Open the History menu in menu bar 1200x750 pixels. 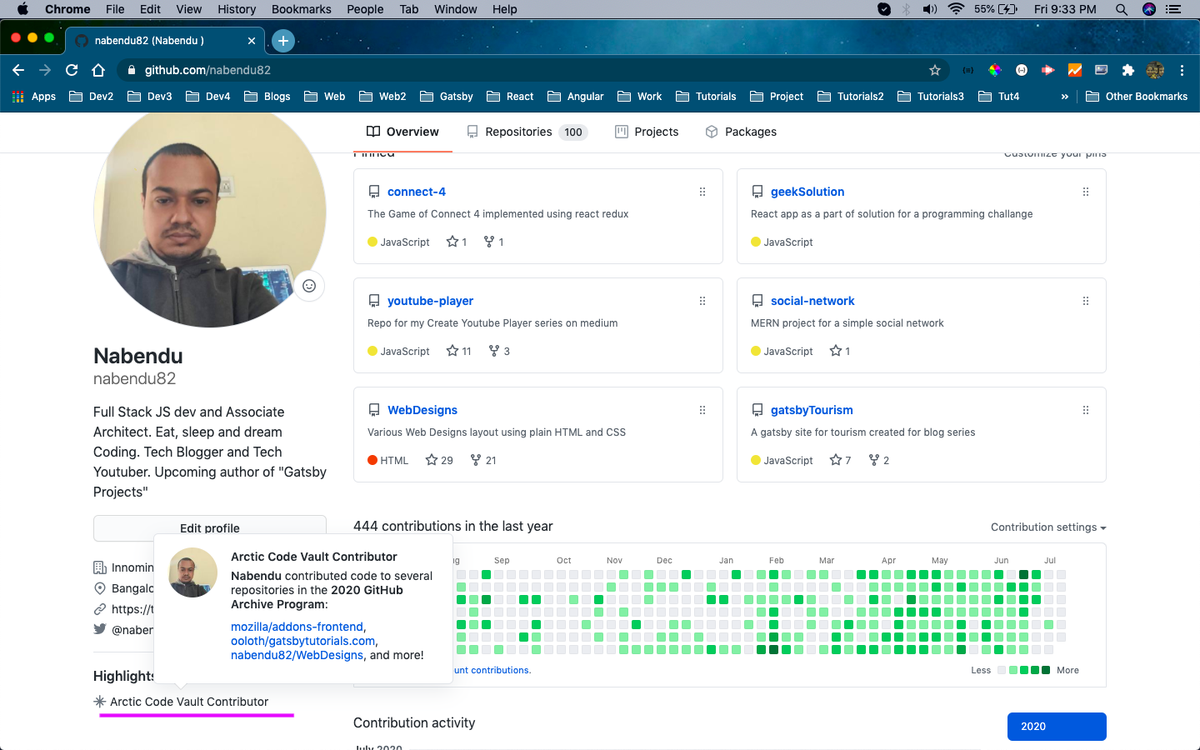pyautogui.click(x=236, y=9)
